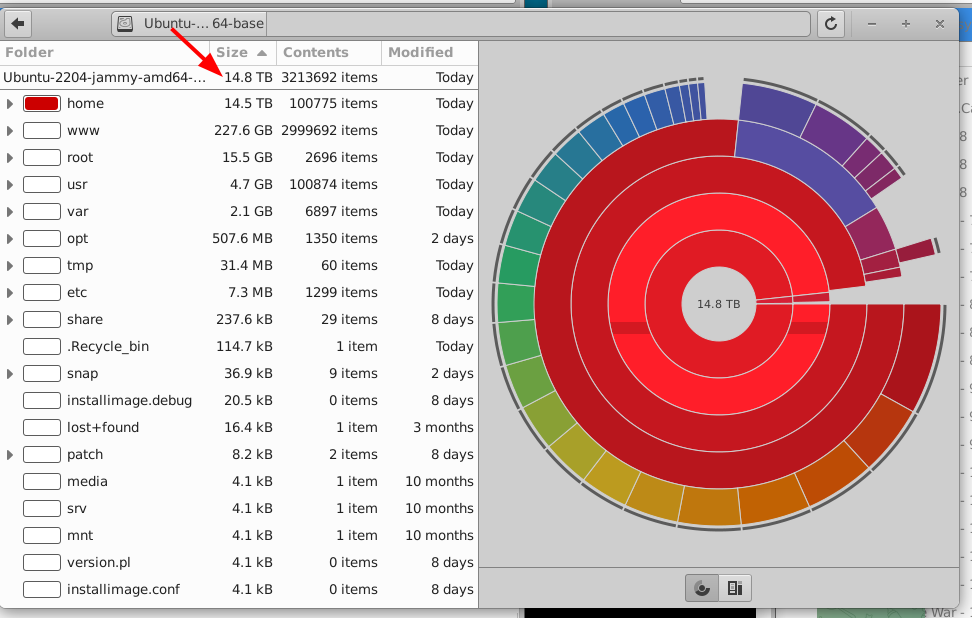This screenshot has height=618, width=972.
Task: Minimize the disk analyzer window
Action: 873,23
